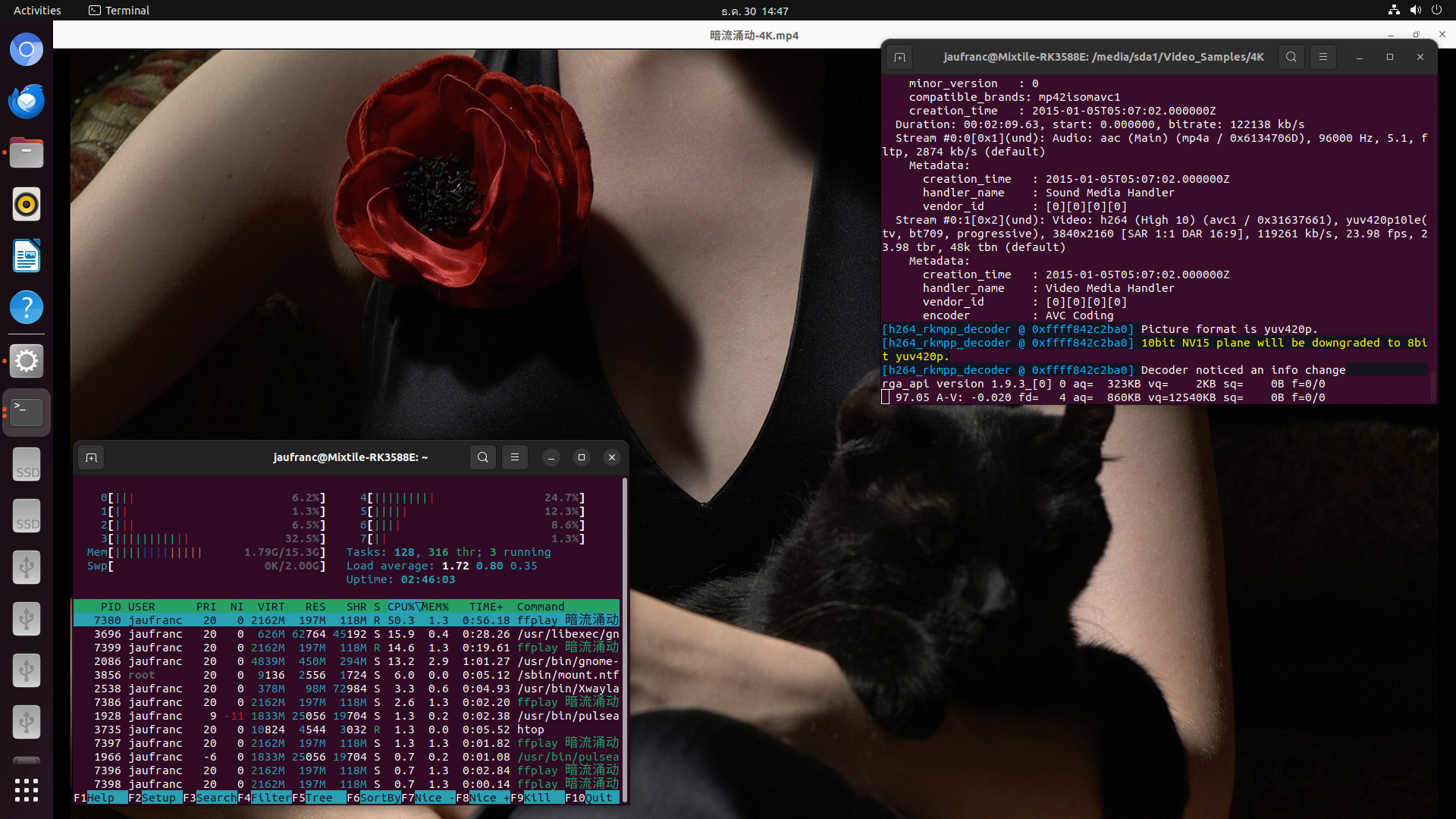Maximize the htop terminal window

pos(582,457)
